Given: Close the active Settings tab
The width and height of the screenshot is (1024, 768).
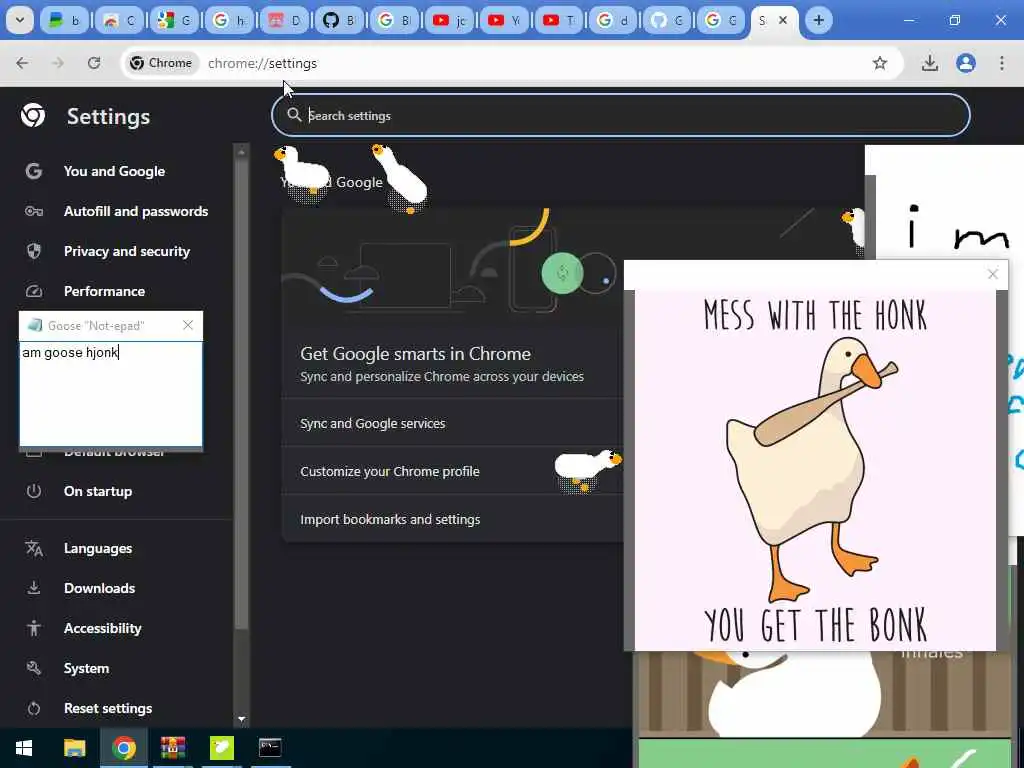Looking at the screenshot, I should click(783, 20).
